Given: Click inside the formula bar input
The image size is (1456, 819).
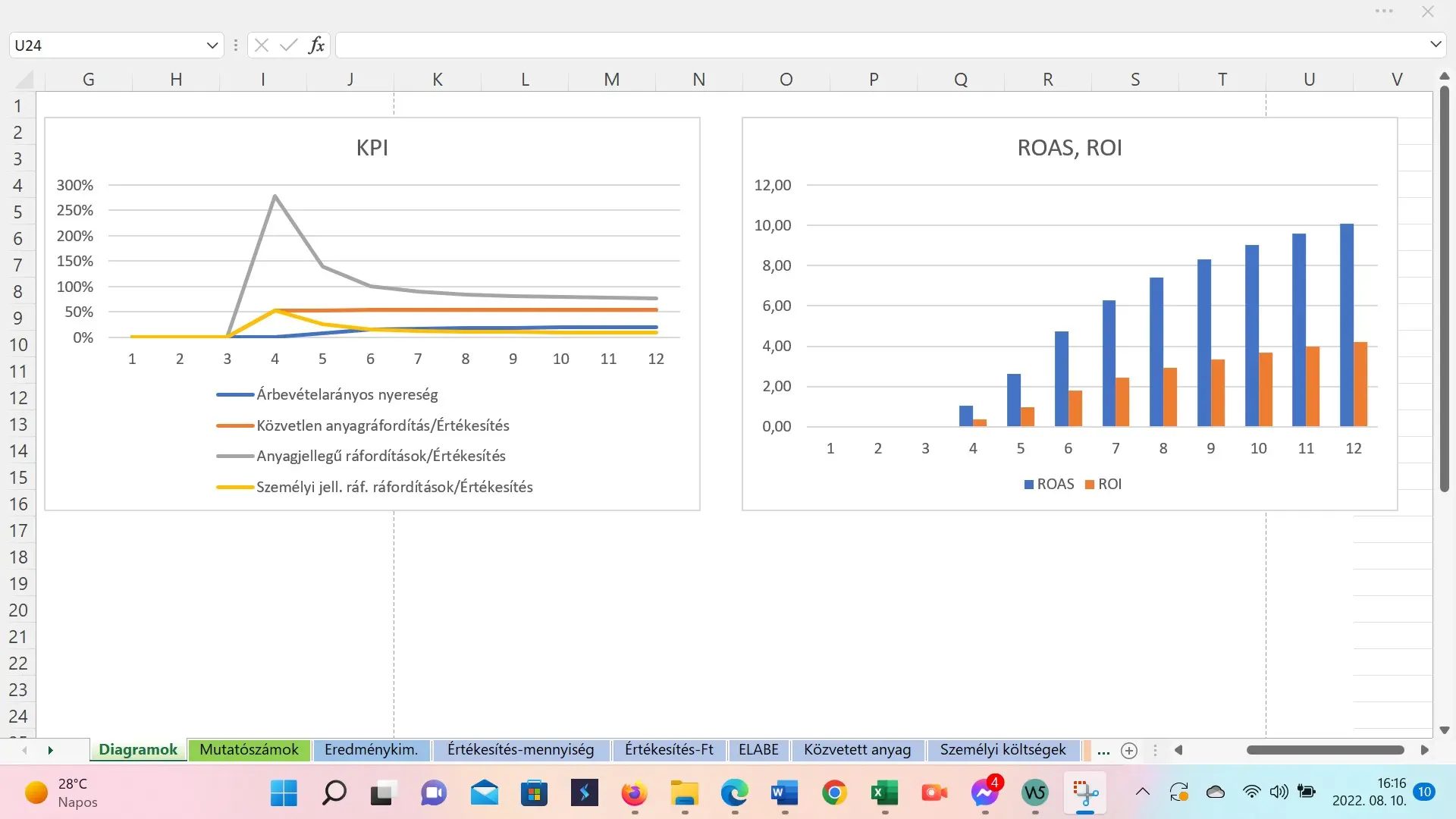Looking at the screenshot, I should [880, 45].
